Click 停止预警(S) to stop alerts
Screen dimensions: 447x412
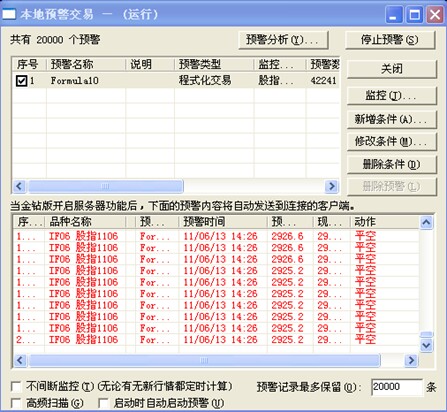point(390,40)
